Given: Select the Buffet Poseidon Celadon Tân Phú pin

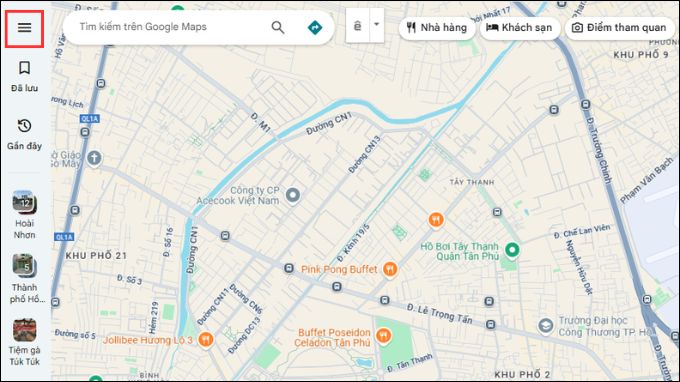Looking at the screenshot, I should [383, 336].
